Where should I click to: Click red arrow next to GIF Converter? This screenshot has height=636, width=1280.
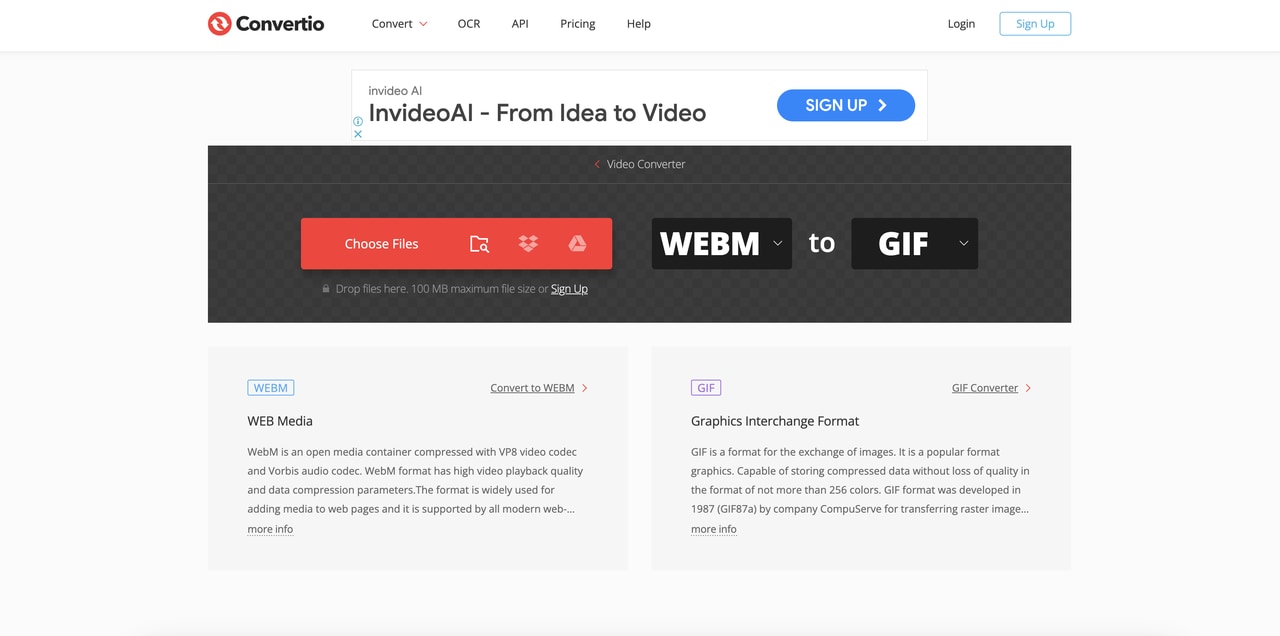tap(1028, 388)
